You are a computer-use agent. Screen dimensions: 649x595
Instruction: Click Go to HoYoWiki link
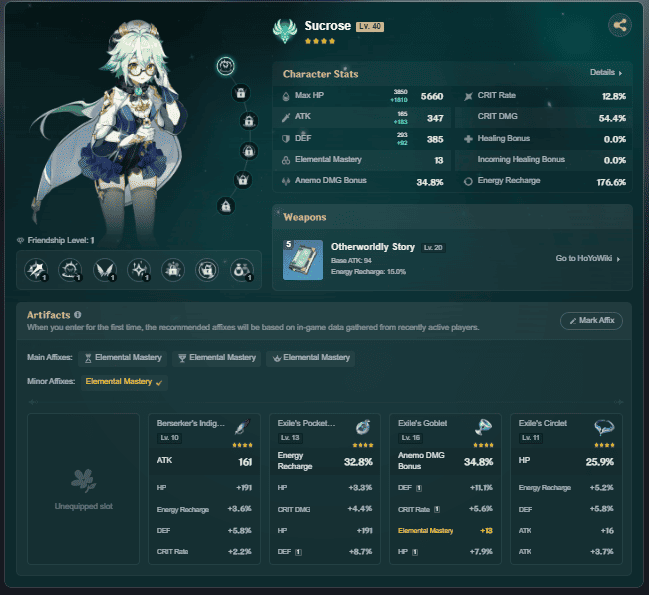click(588, 259)
